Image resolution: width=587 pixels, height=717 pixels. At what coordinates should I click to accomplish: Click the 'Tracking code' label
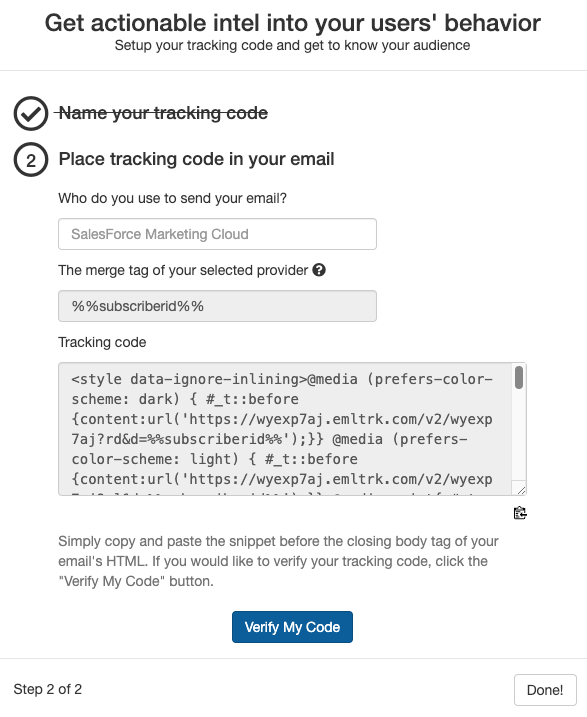click(102, 342)
